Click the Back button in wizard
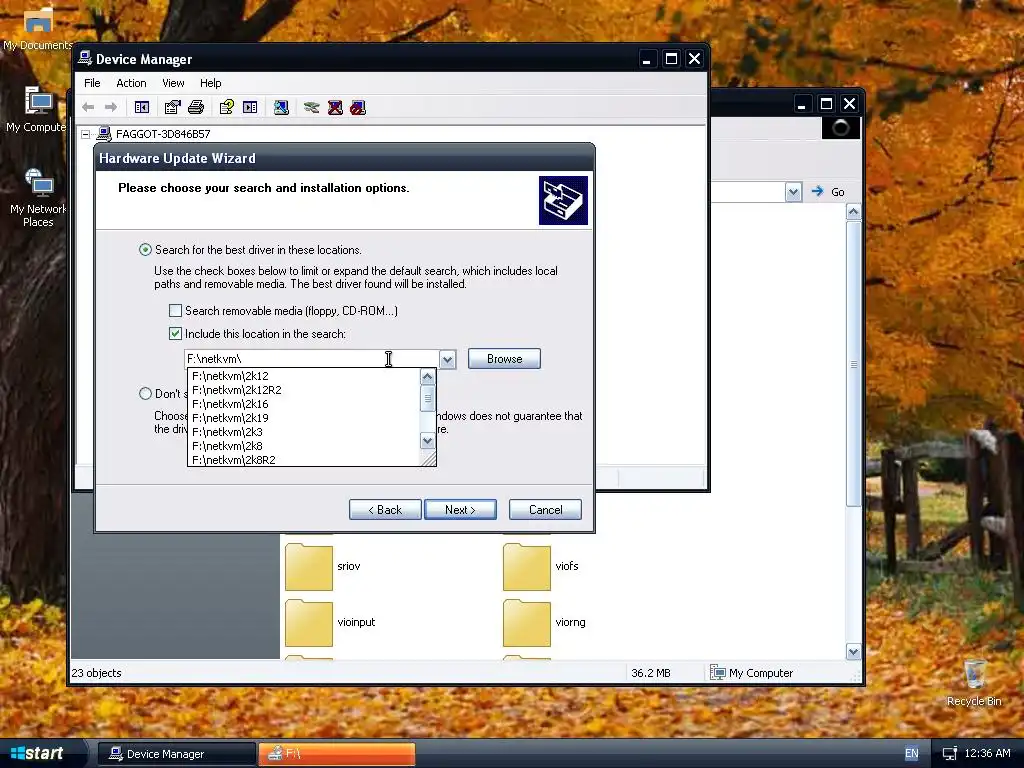This screenshot has height=768, width=1024. [x=385, y=509]
